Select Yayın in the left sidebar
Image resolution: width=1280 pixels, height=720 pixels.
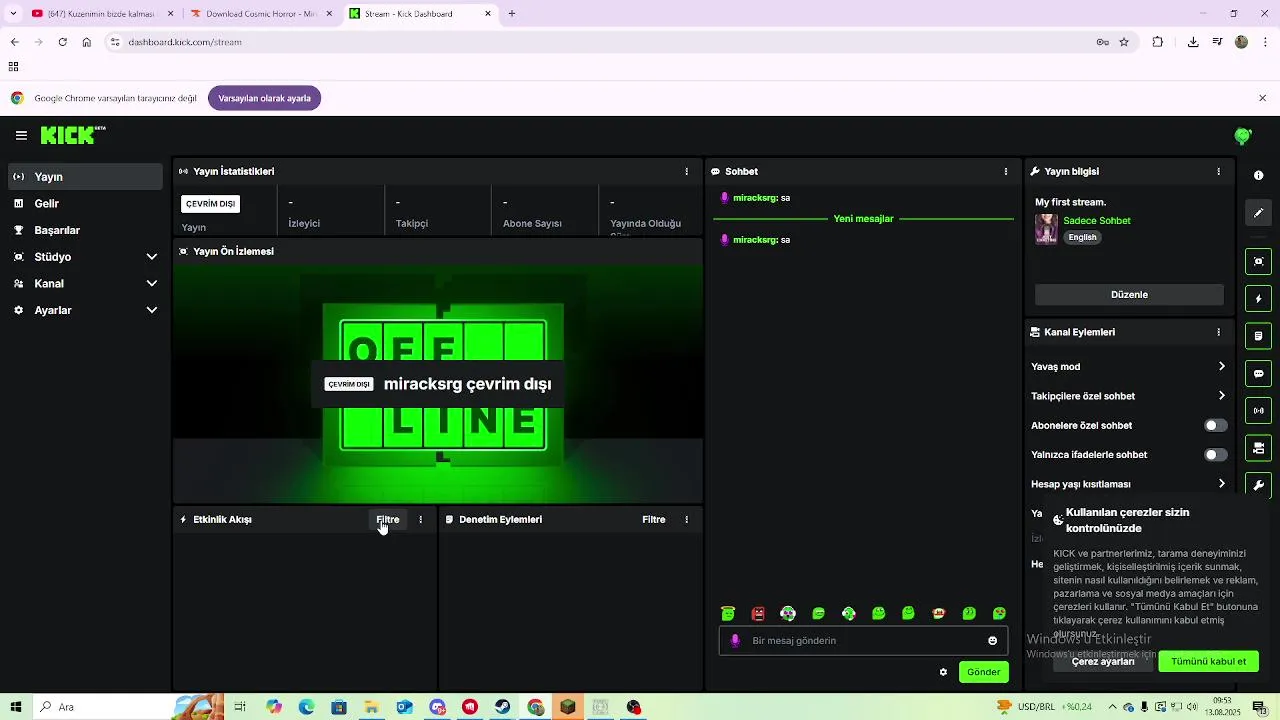84,177
